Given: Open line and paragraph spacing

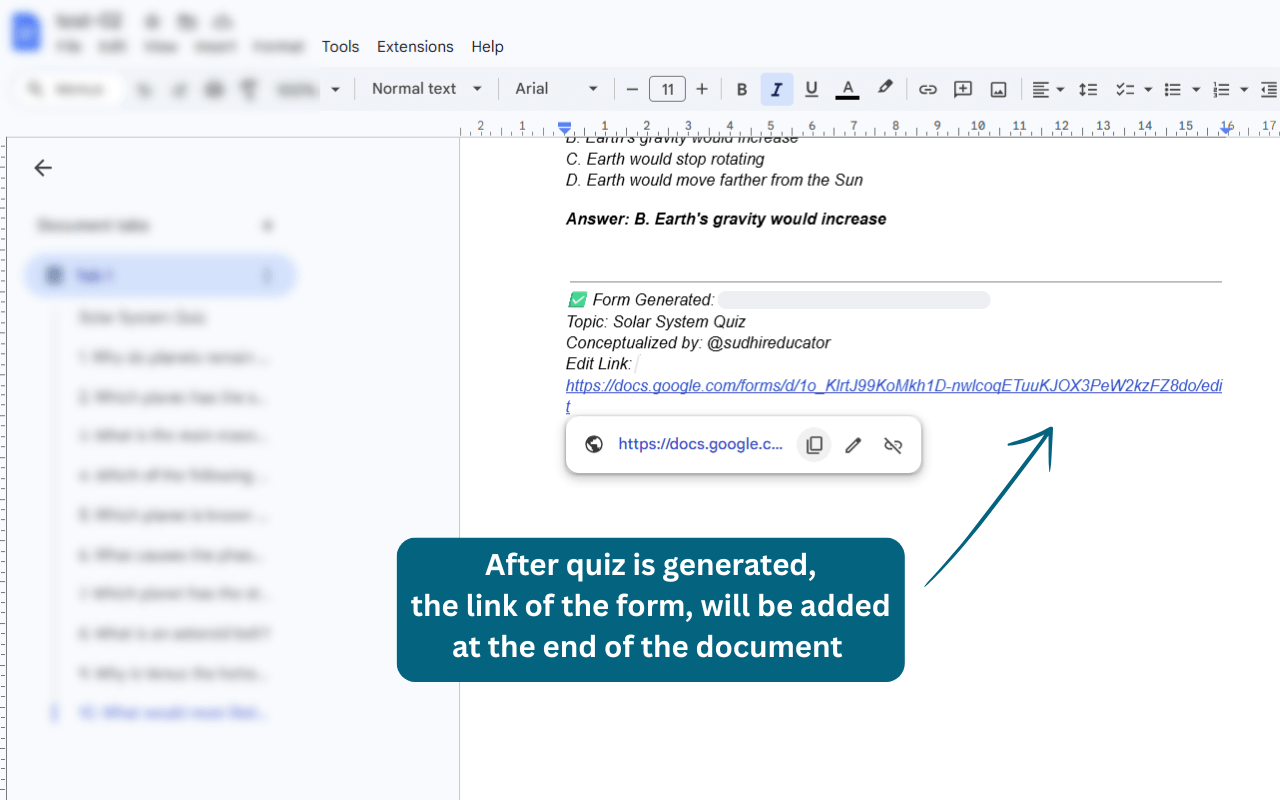Looking at the screenshot, I should point(1088,89).
